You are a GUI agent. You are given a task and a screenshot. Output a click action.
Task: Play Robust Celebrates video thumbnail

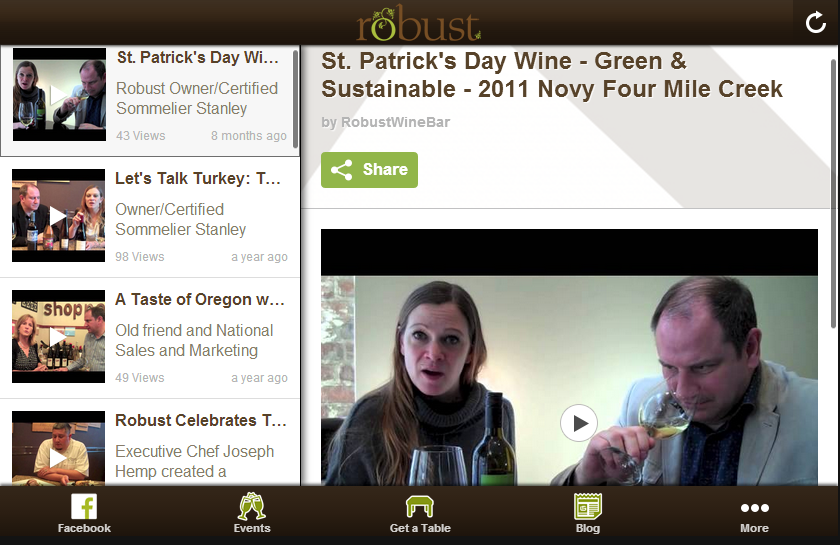58,448
